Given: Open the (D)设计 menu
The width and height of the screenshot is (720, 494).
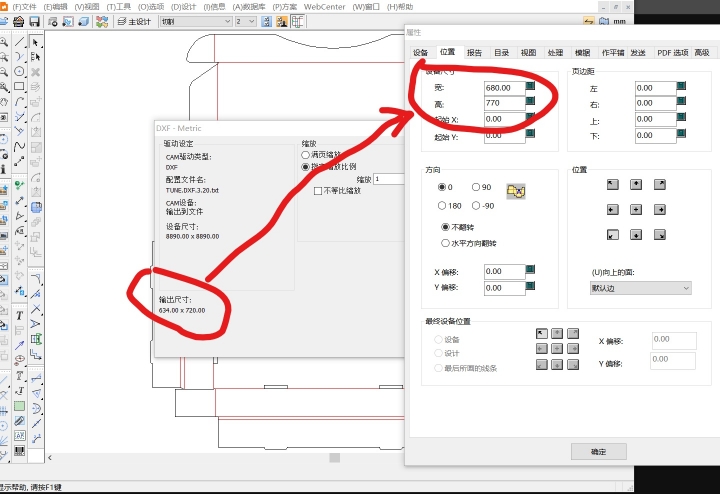Looking at the screenshot, I should (x=184, y=6).
